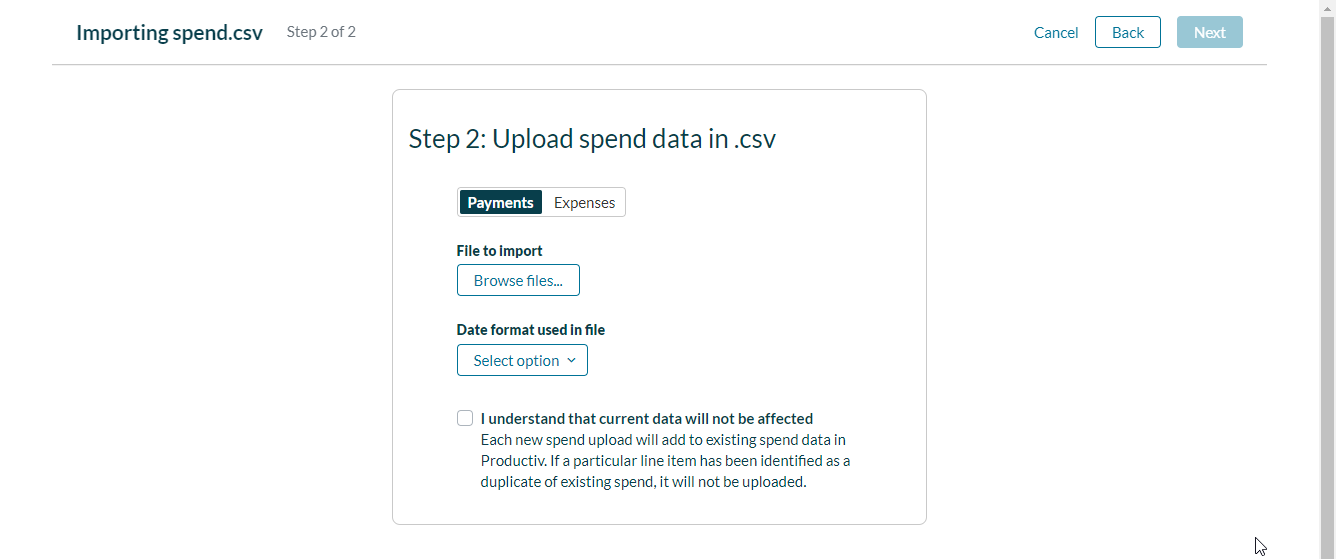
Task: Click the 'Date format used in file' label
Action: tap(531, 330)
